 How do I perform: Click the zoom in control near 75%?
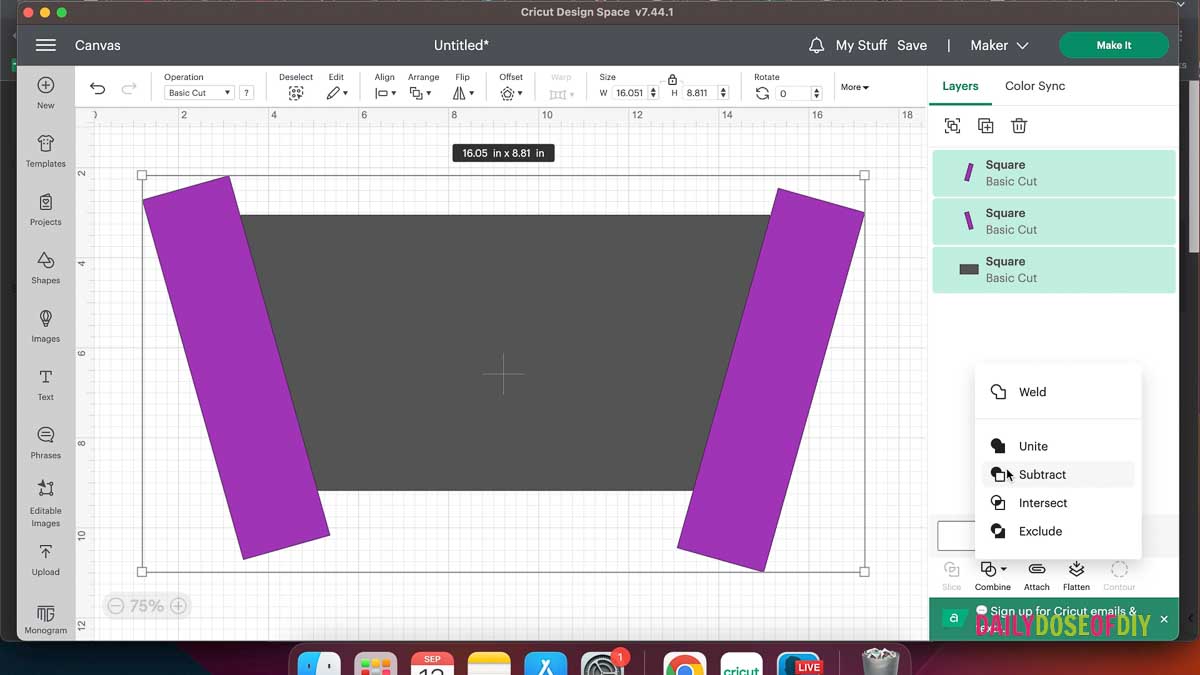178,605
